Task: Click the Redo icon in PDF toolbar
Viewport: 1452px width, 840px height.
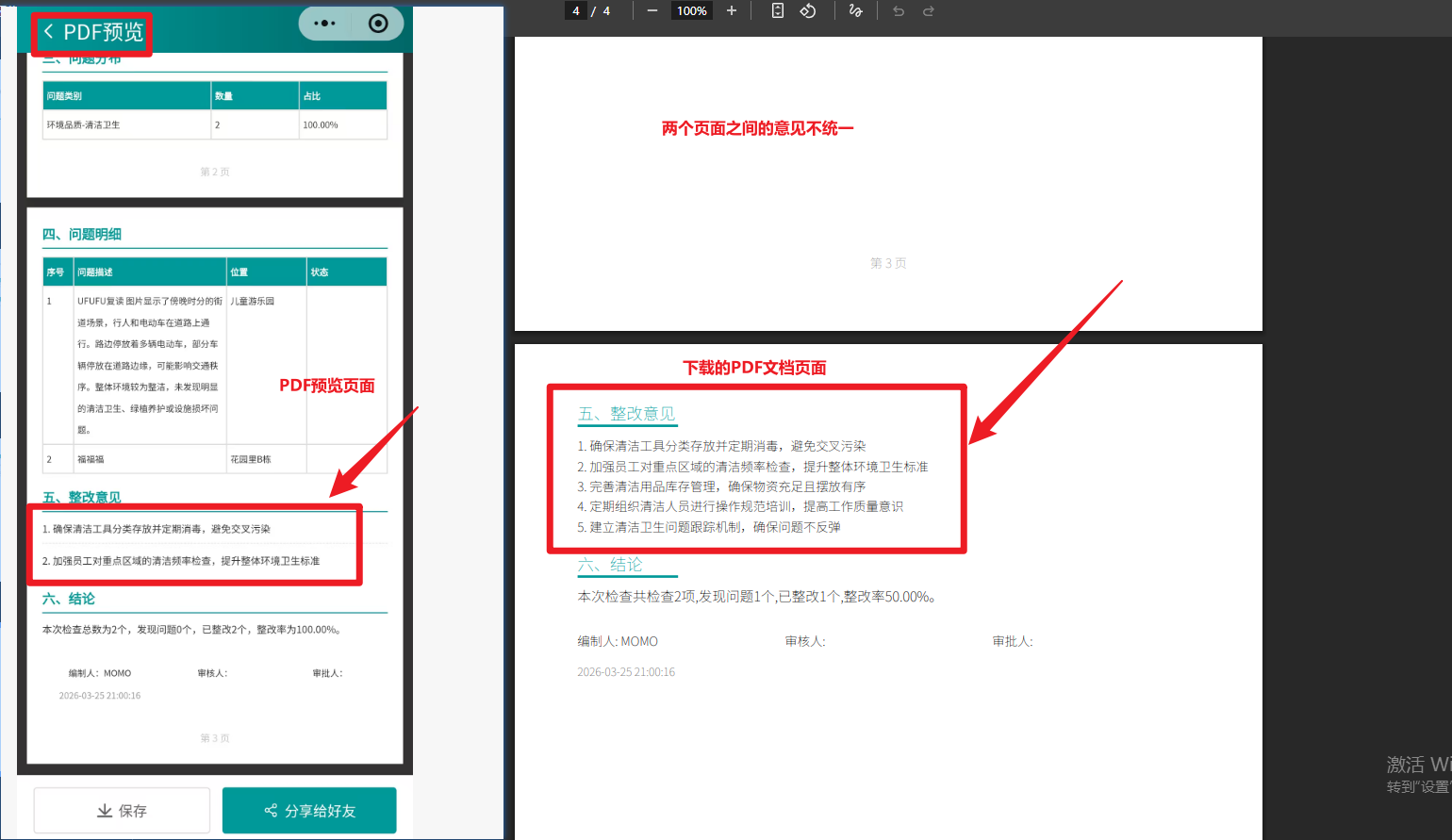Action: click(x=930, y=11)
